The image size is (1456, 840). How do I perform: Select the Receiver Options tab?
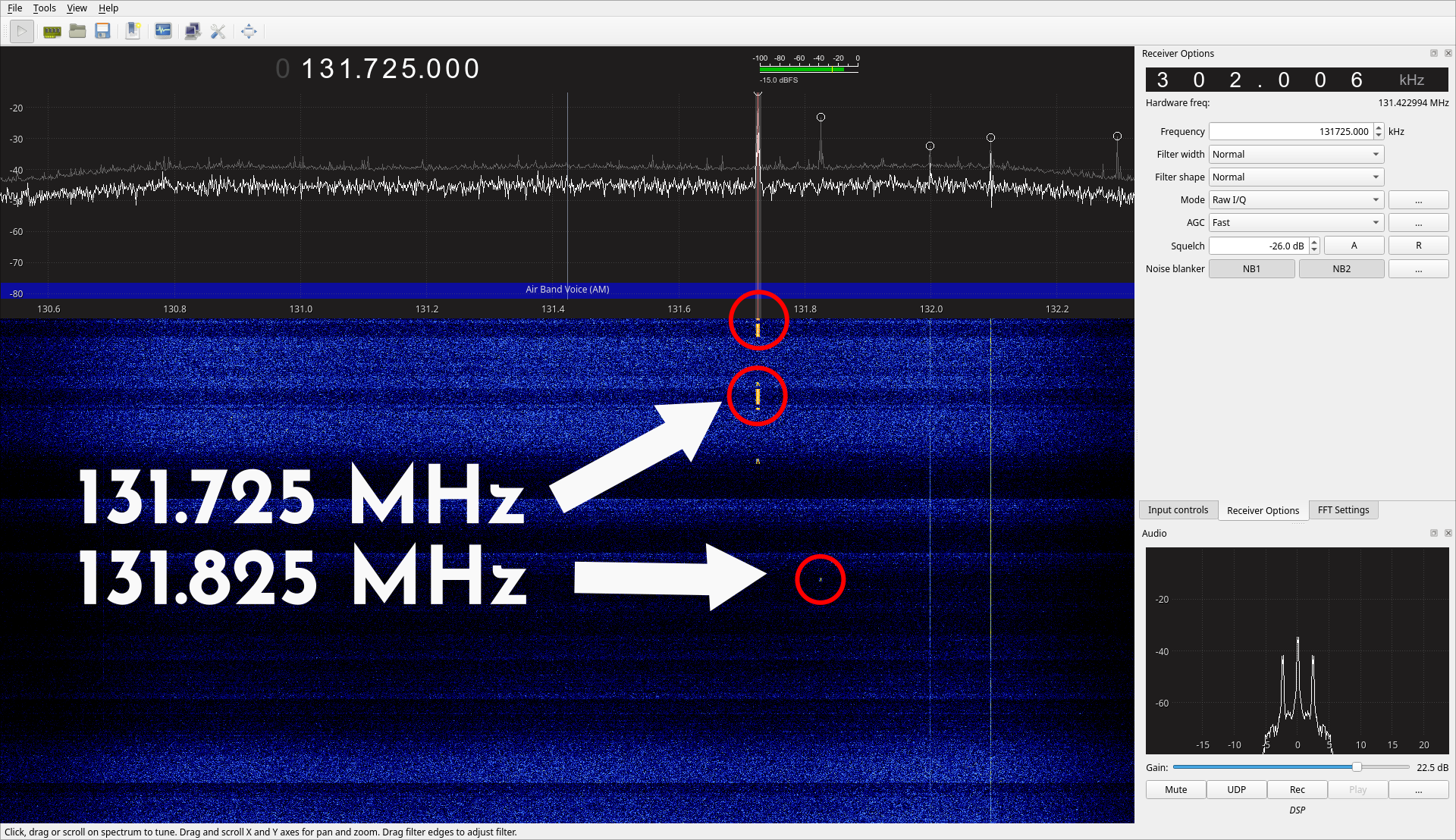pos(1263,510)
